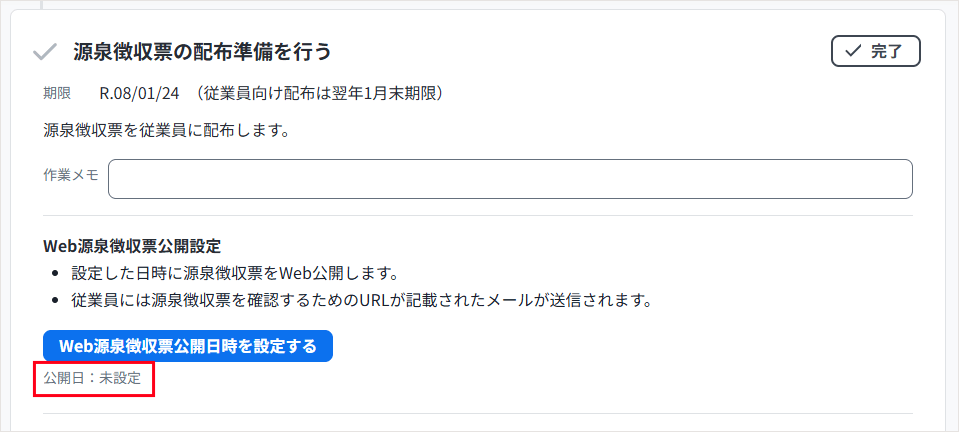Select the 源泉徴収票の配布準備を行う task title
The image size is (959, 432).
pyautogui.click(x=202, y=51)
